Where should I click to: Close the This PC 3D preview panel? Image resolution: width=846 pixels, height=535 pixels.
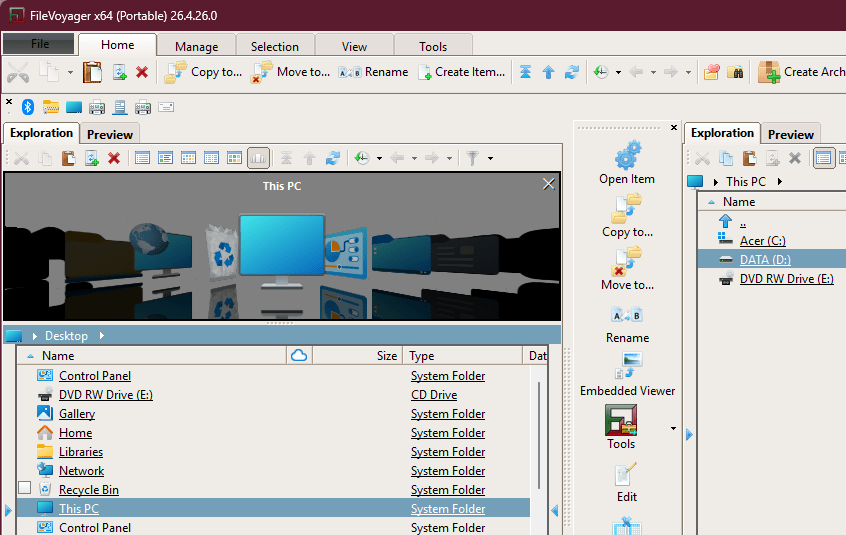pos(548,184)
